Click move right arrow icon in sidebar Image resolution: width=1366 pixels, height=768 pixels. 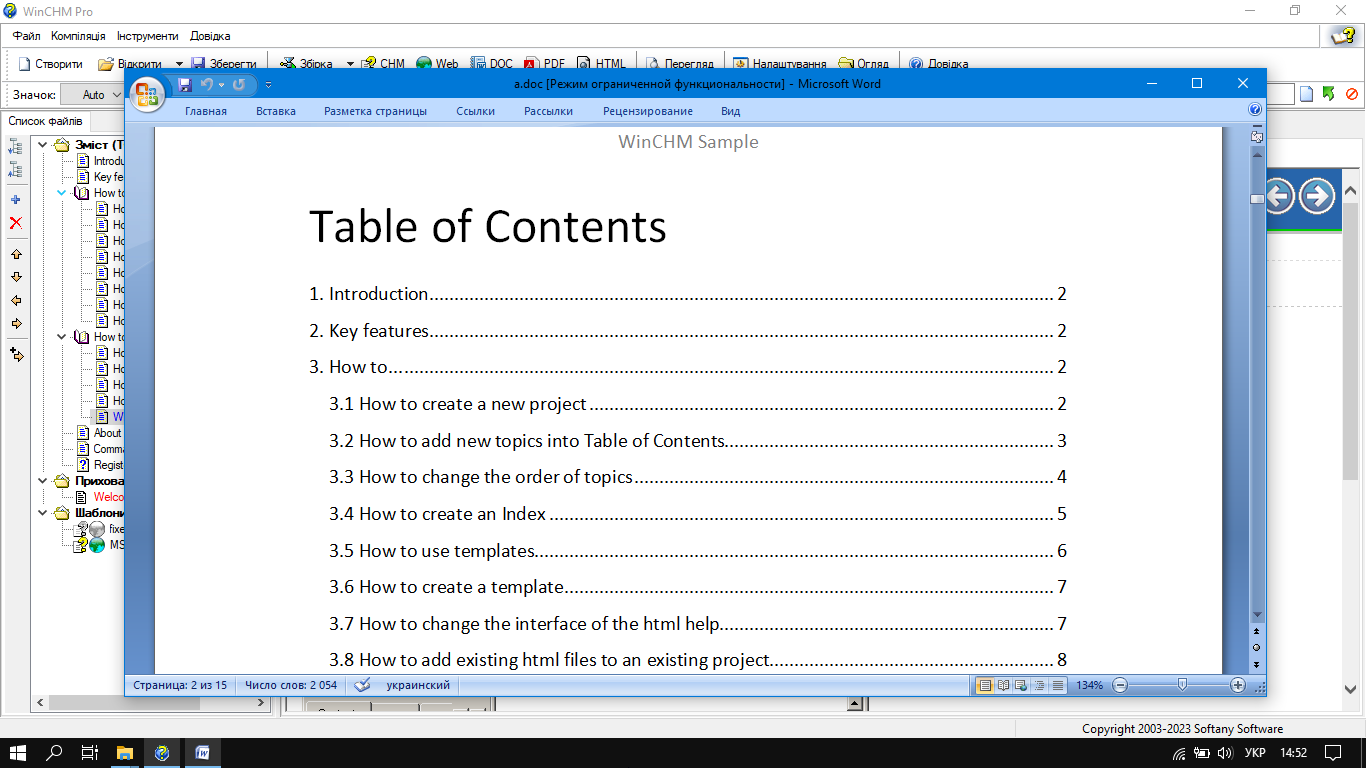(x=16, y=323)
